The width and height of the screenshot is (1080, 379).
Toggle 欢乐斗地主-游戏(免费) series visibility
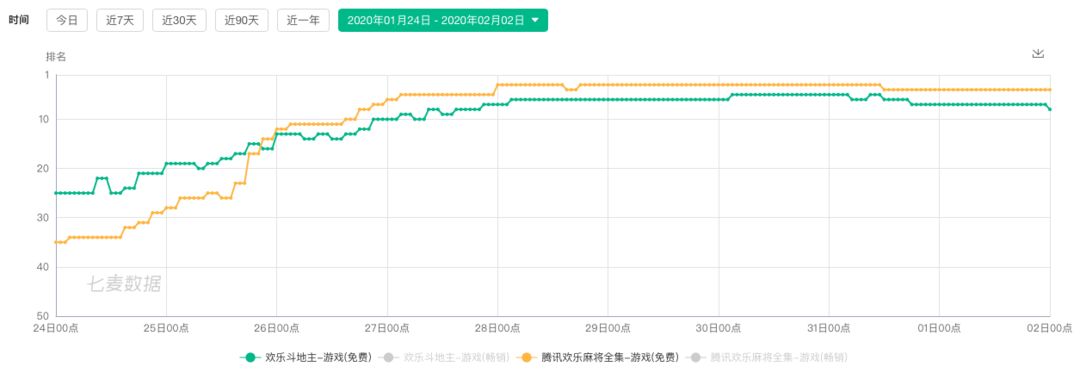(x=318, y=358)
